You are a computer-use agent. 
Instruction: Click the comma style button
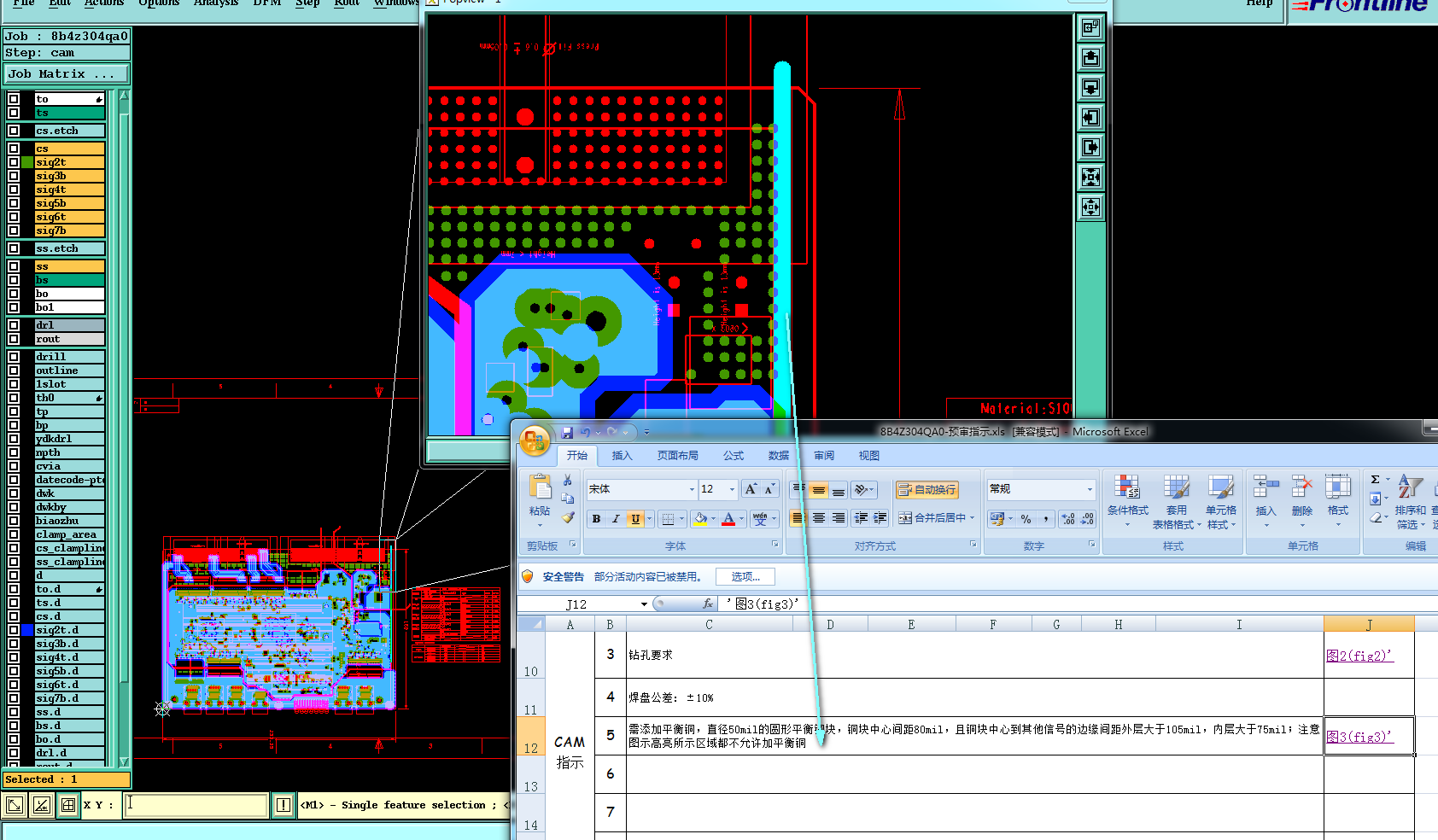point(1045,519)
